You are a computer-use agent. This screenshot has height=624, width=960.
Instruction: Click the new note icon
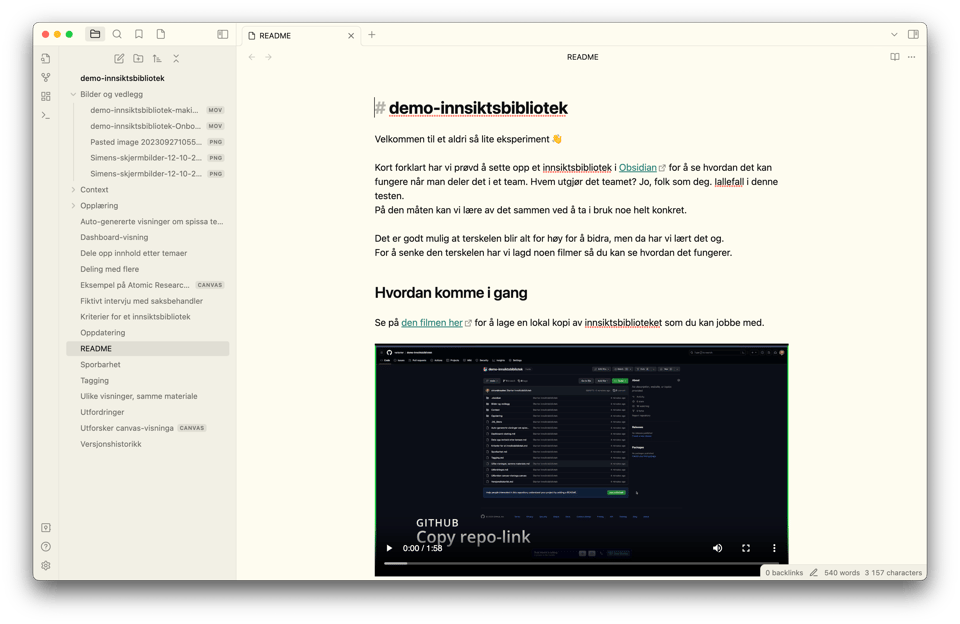coord(119,59)
